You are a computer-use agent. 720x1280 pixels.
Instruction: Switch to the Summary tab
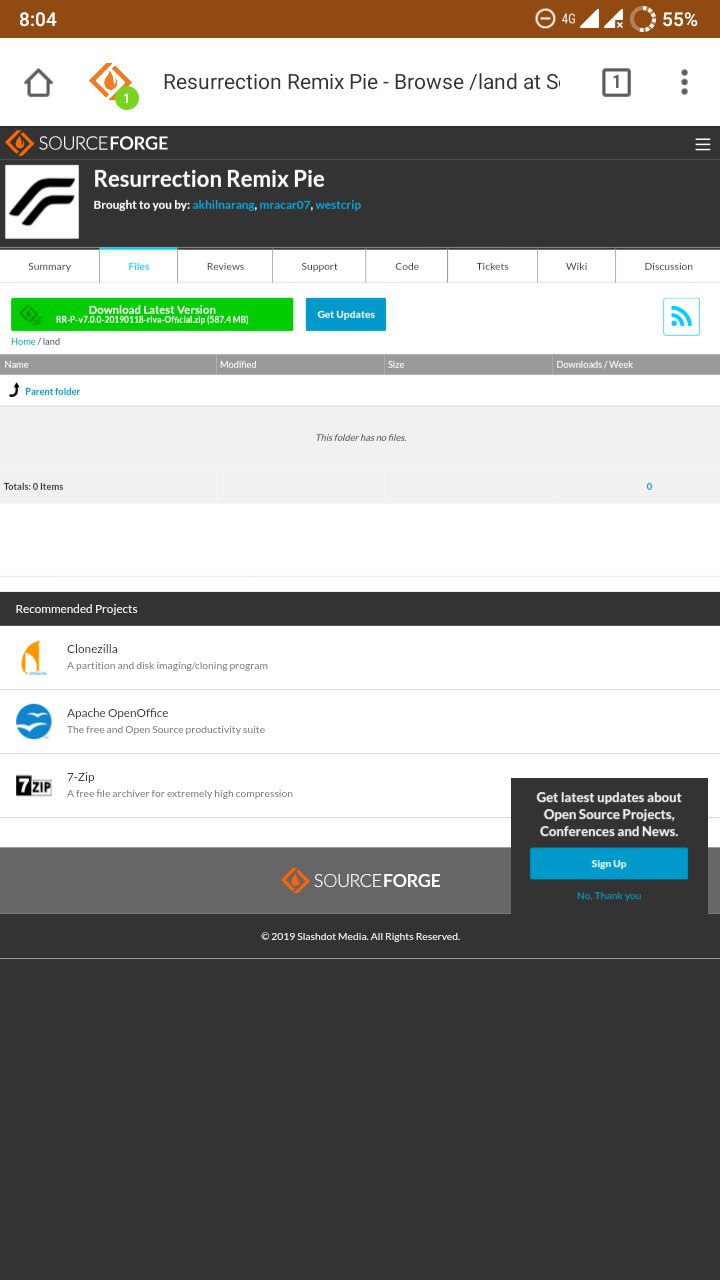[50, 266]
